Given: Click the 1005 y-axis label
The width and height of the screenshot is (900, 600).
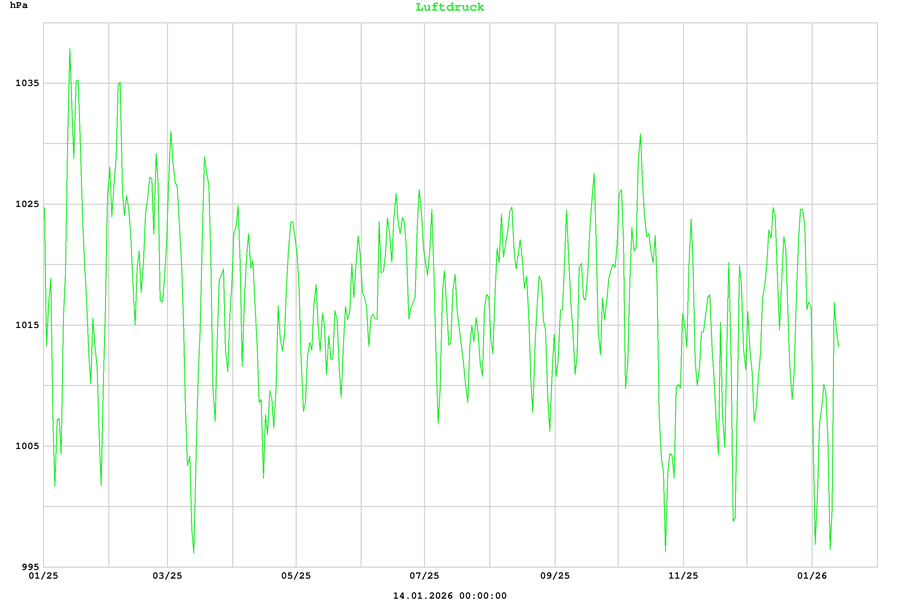Looking at the screenshot, I should (x=27, y=446).
